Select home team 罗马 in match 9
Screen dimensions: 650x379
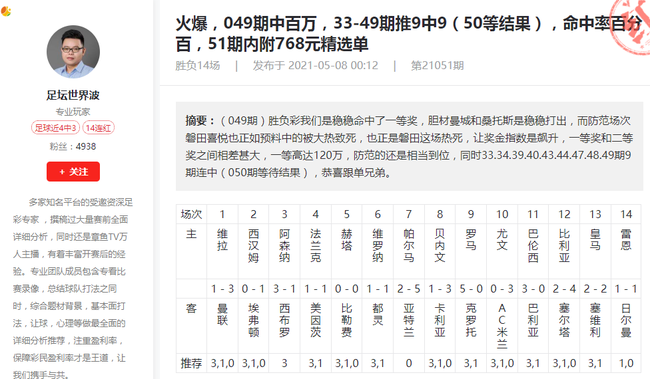tap(471, 240)
